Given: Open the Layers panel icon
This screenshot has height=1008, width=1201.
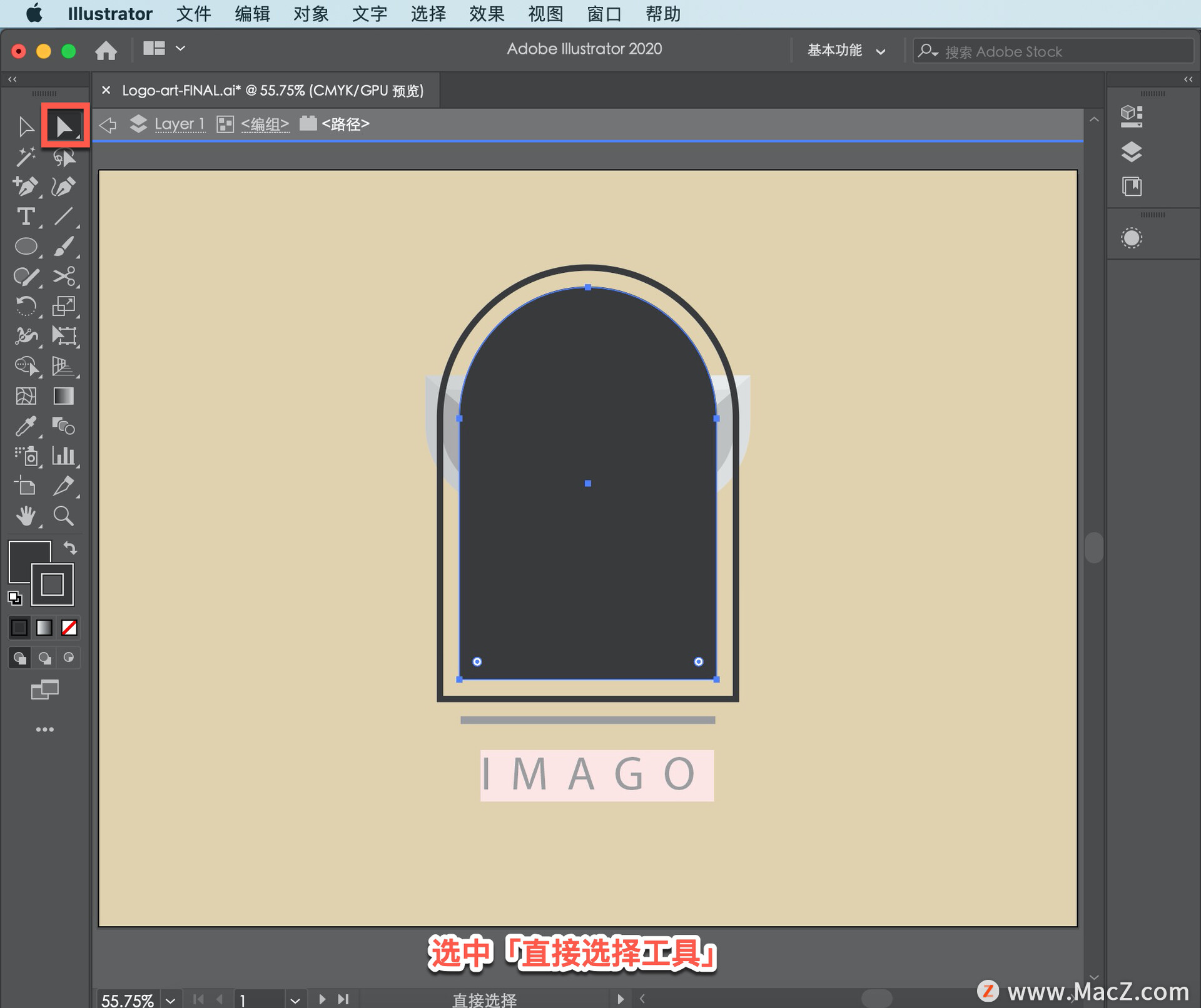Looking at the screenshot, I should coord(1132,152).
